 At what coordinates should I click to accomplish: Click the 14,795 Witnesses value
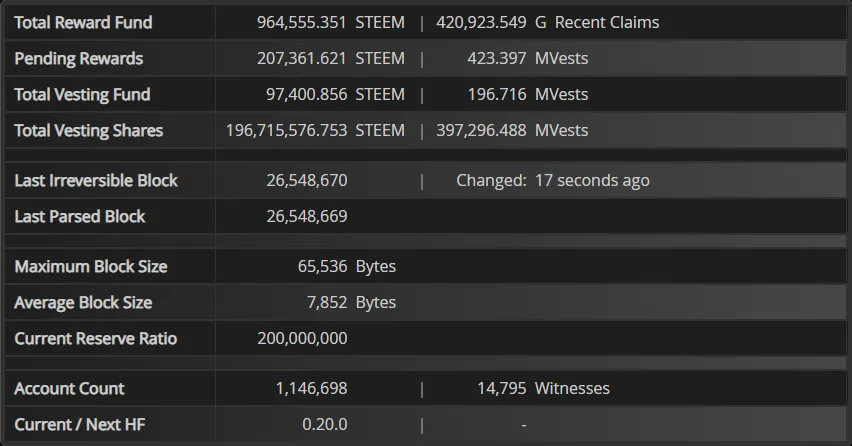pos(543,388)
